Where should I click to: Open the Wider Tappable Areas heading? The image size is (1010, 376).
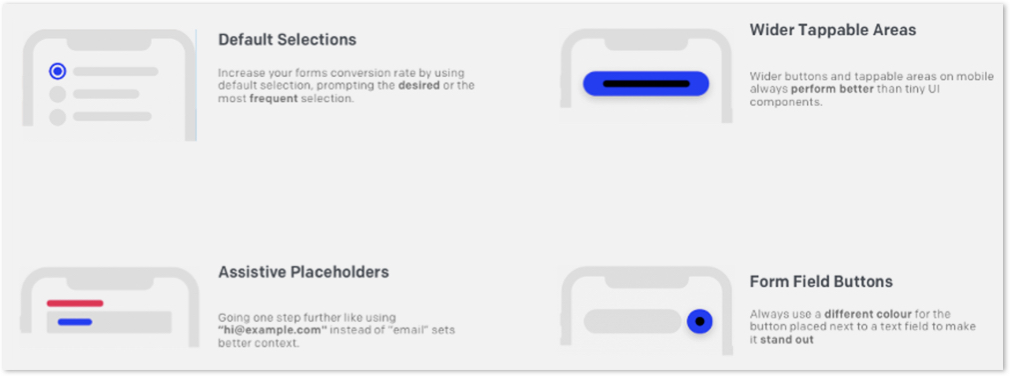point(833,30)
